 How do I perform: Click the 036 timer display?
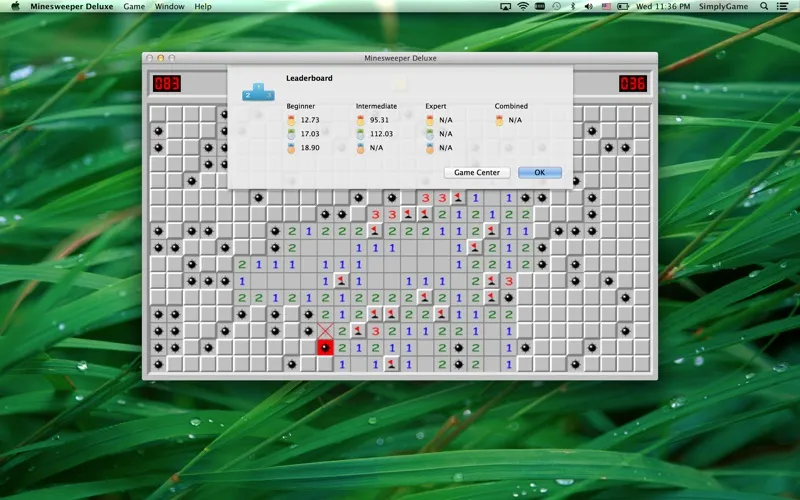(x=633, y=83)
